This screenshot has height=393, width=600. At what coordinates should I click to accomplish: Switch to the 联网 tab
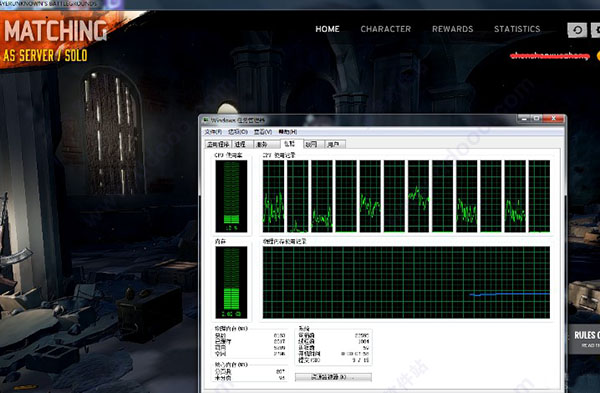coord(313,144)
